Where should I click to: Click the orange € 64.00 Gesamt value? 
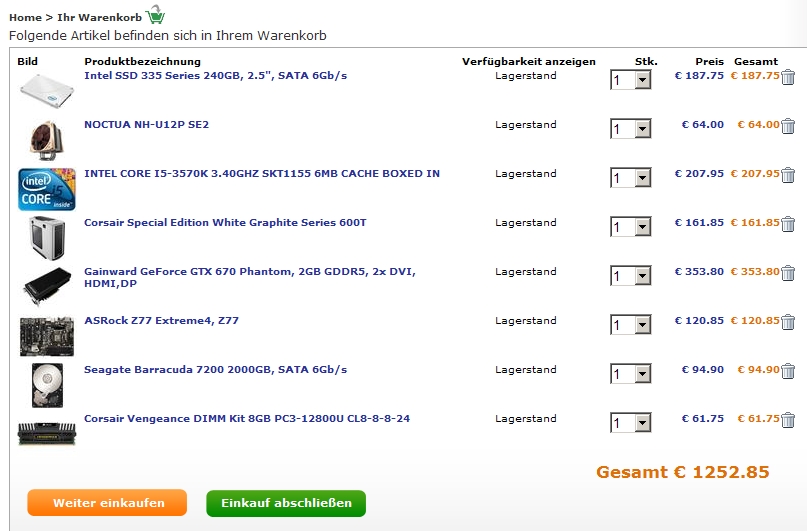pos(758,125)
